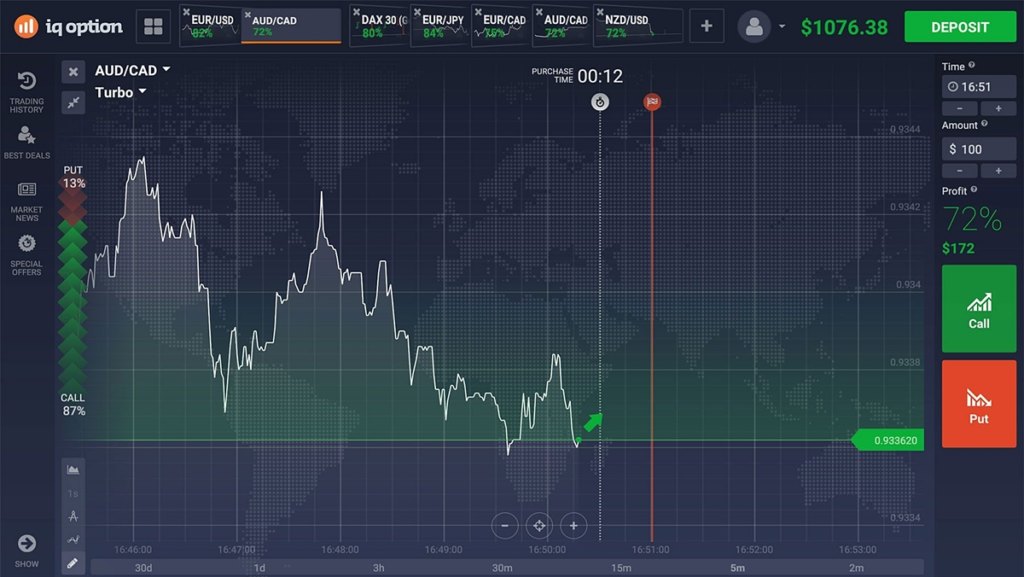Screen dimensions: 1024x577
Task: Increase trade amount with plus
Action: pos(998,171)
